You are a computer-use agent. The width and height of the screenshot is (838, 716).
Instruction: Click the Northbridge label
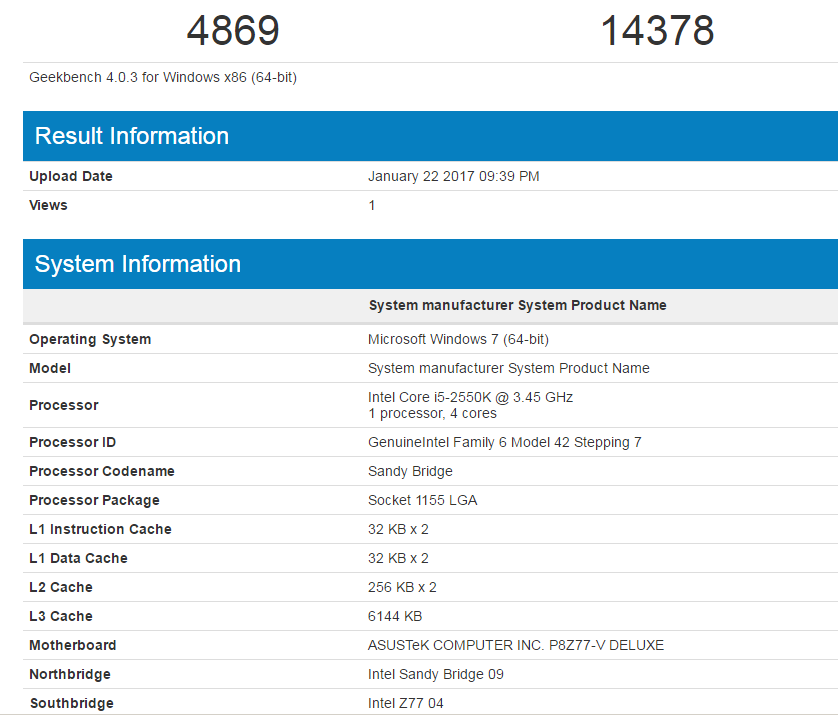pos(70,674)
